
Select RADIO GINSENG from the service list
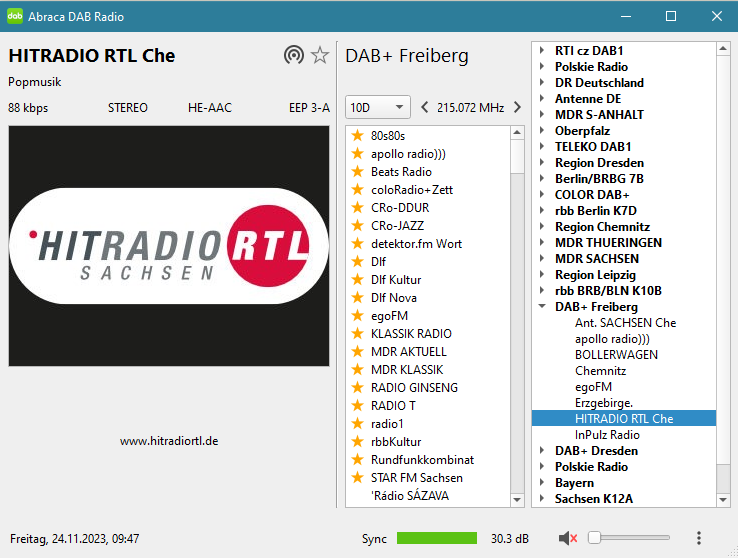click(414, 388)
